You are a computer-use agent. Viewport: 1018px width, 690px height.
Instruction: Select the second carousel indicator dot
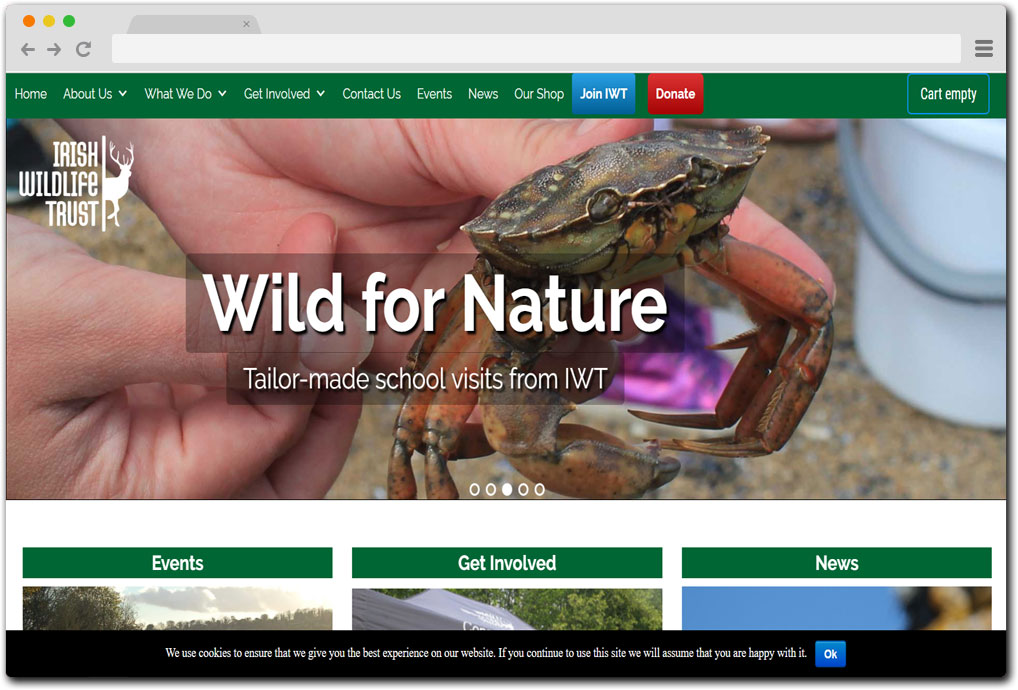491,490
